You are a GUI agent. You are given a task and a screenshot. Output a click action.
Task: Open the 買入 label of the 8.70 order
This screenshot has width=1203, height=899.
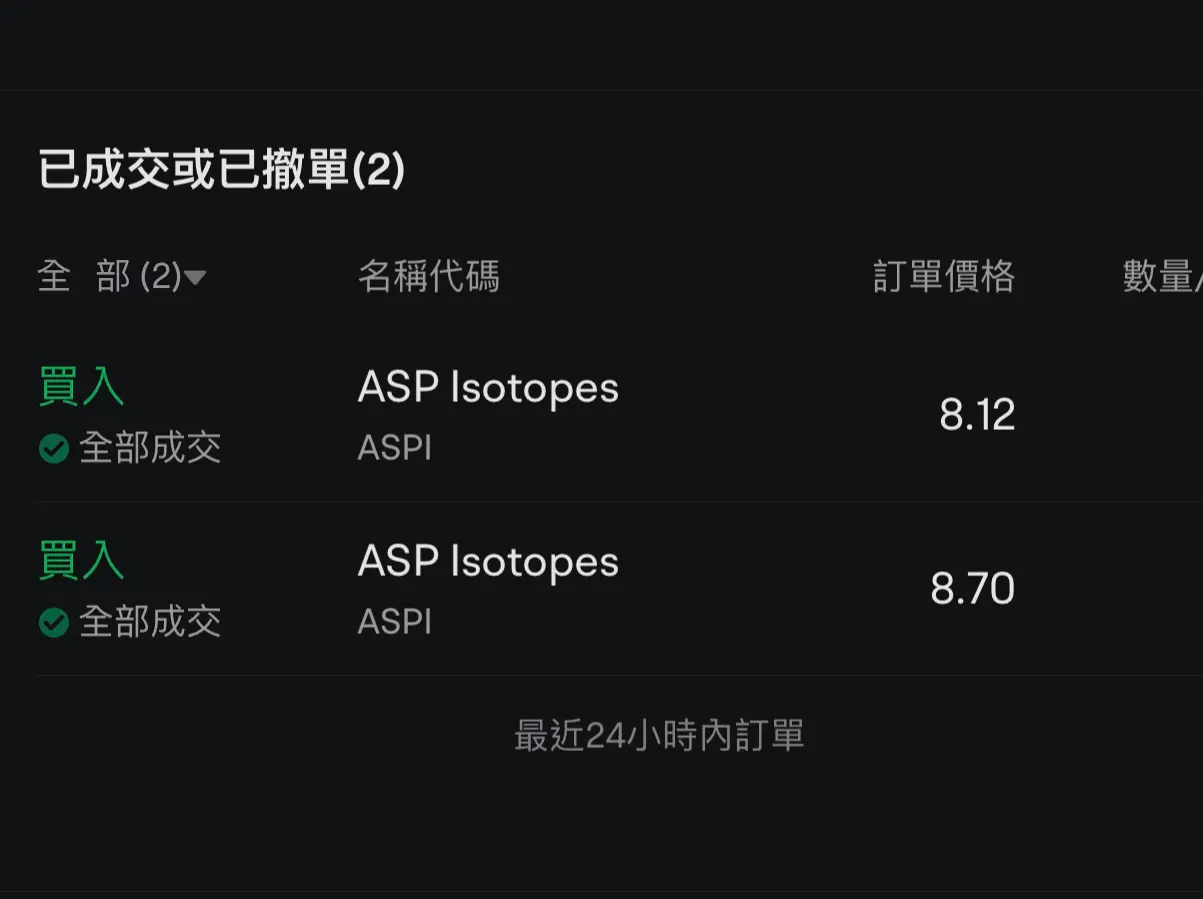coord(81,560)
